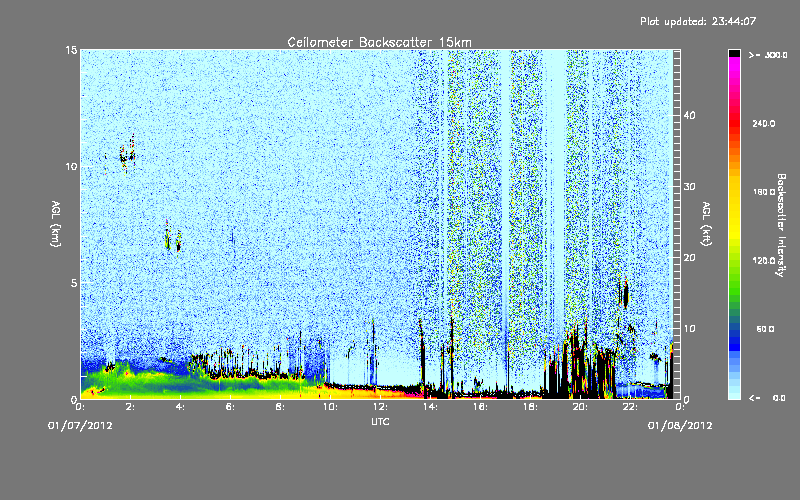Click the 'Backscatter Intensity' colorbar label
This screenshot has width=800, height=500.
(x=781, y=225)
